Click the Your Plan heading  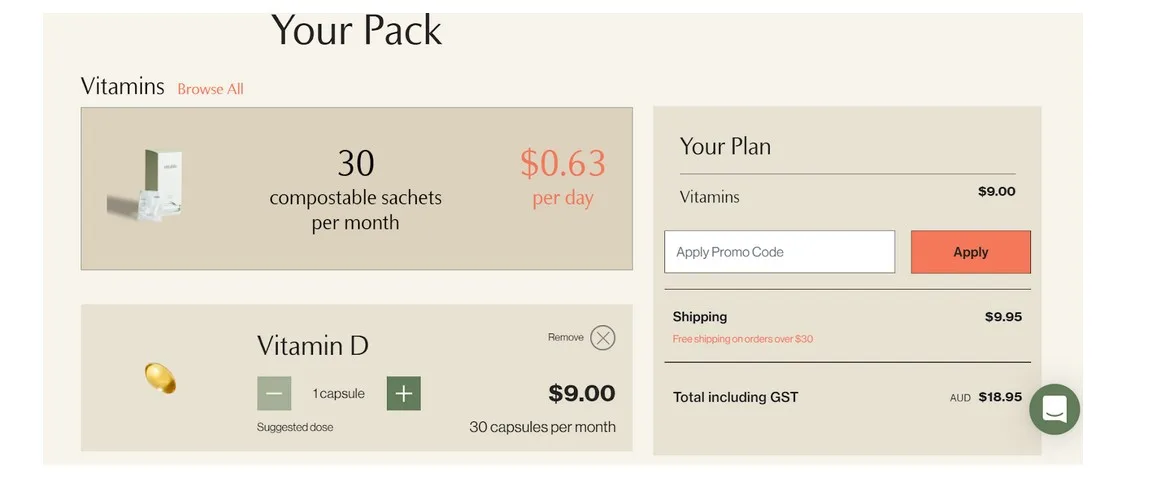[x=725, y=146]
